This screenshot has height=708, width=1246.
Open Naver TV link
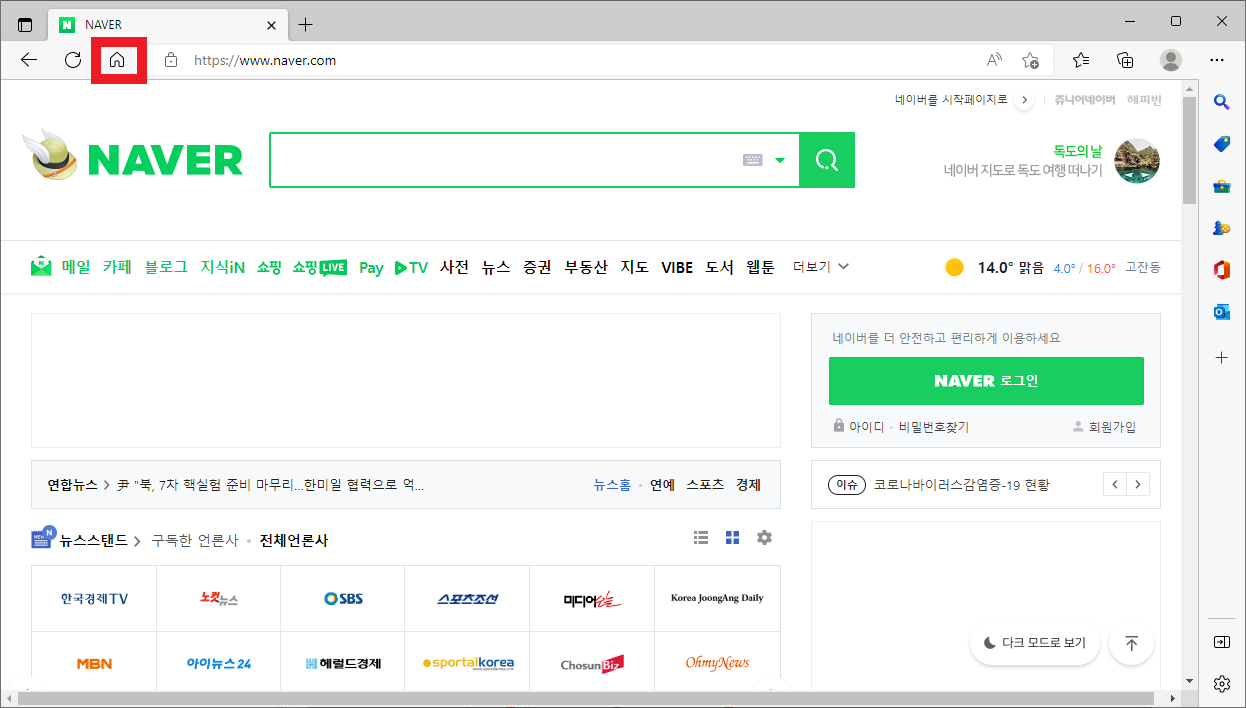pos(411,267)
